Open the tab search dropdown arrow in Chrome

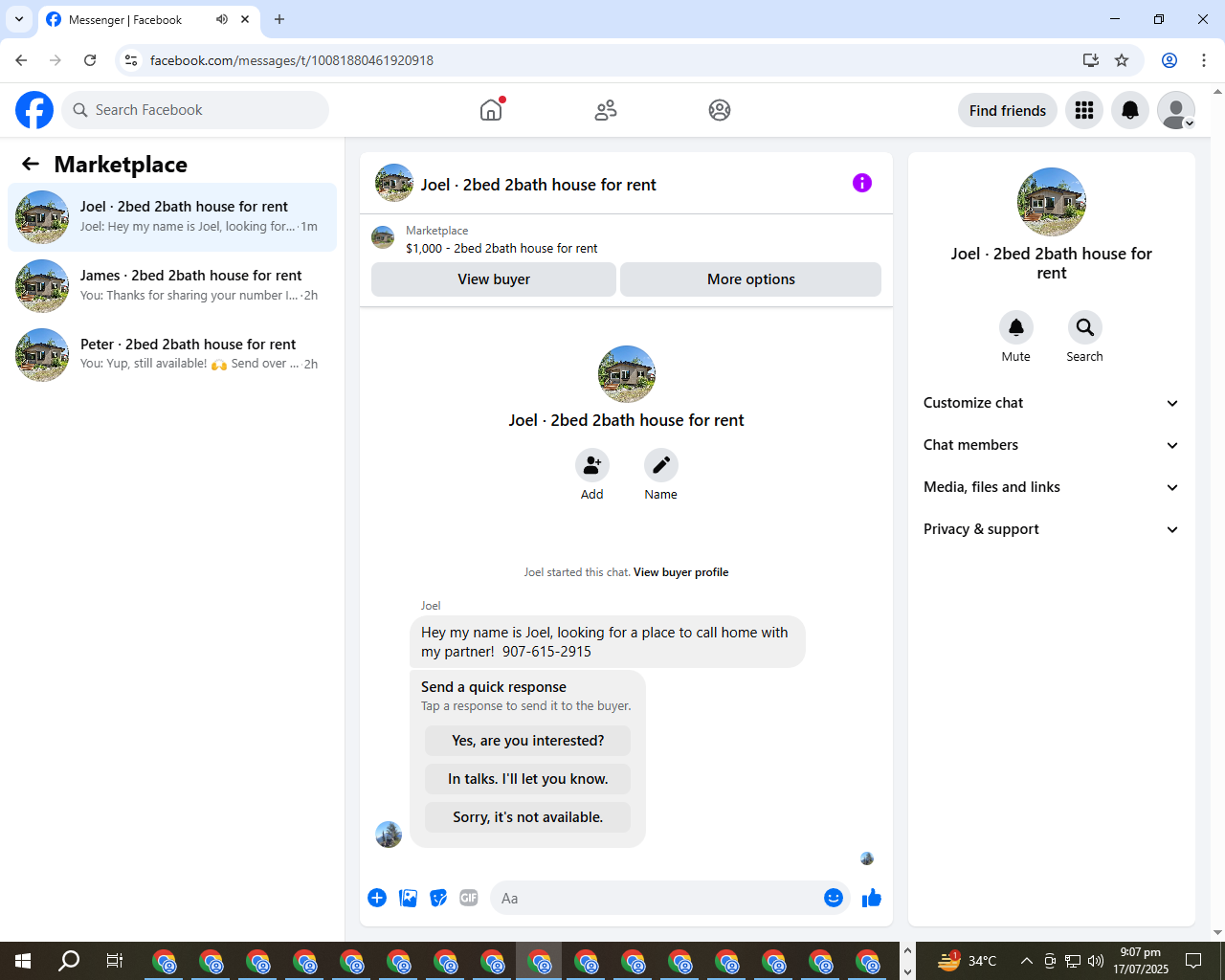point(19,19)
